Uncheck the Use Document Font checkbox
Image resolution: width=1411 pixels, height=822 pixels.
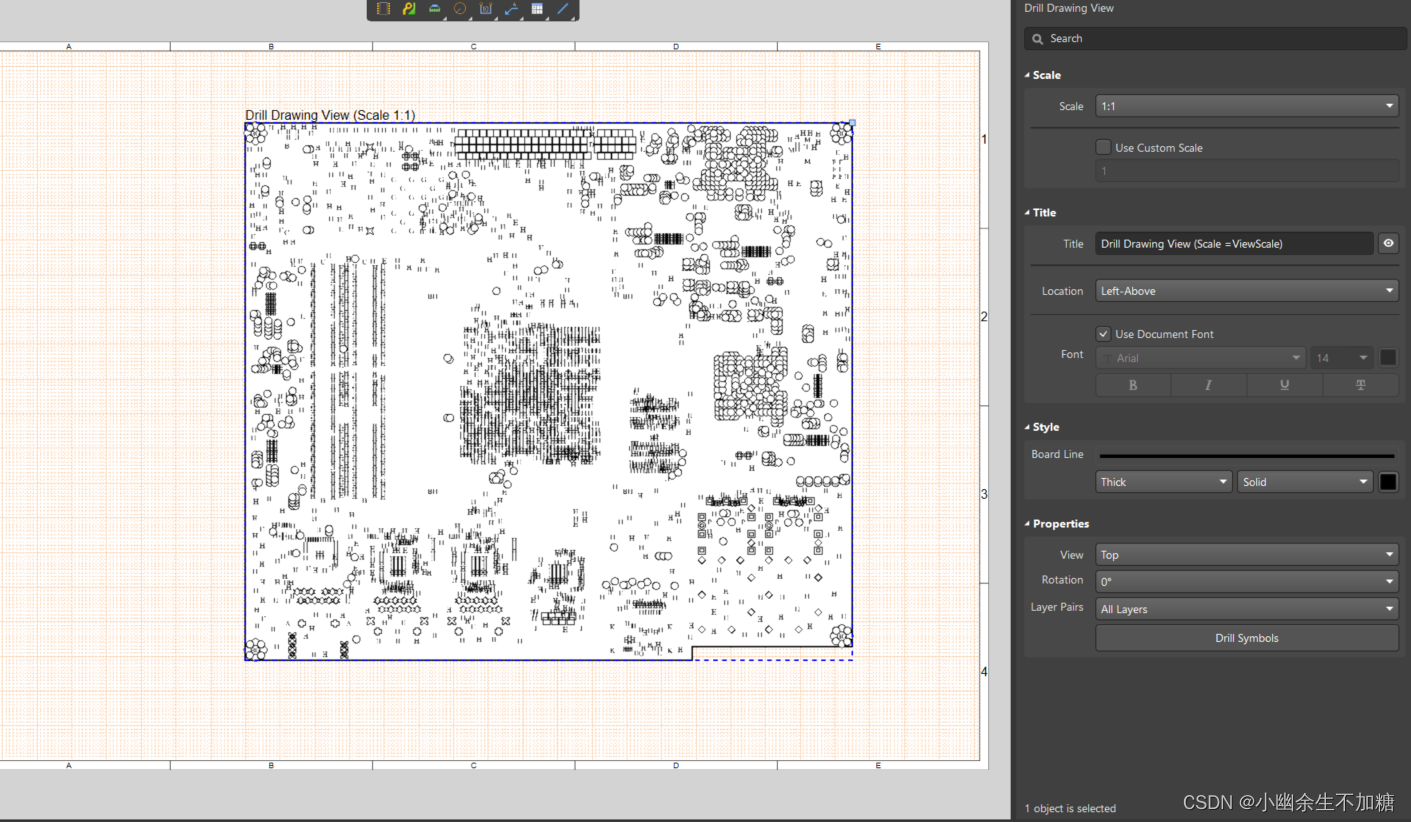(1103, 334)
